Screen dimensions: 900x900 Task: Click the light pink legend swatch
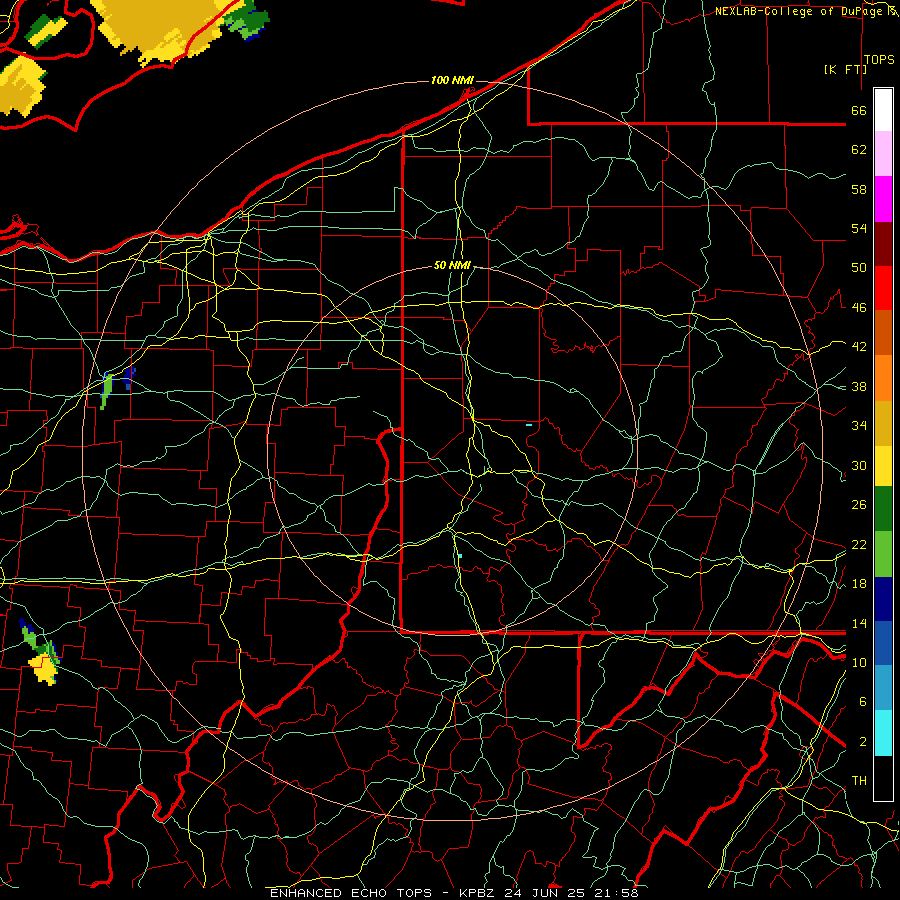coord(883,154)
